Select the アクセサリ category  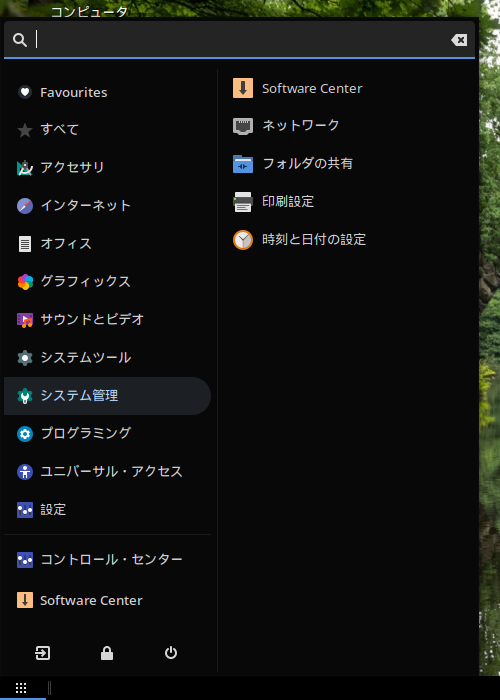click(x=107, y=168)
